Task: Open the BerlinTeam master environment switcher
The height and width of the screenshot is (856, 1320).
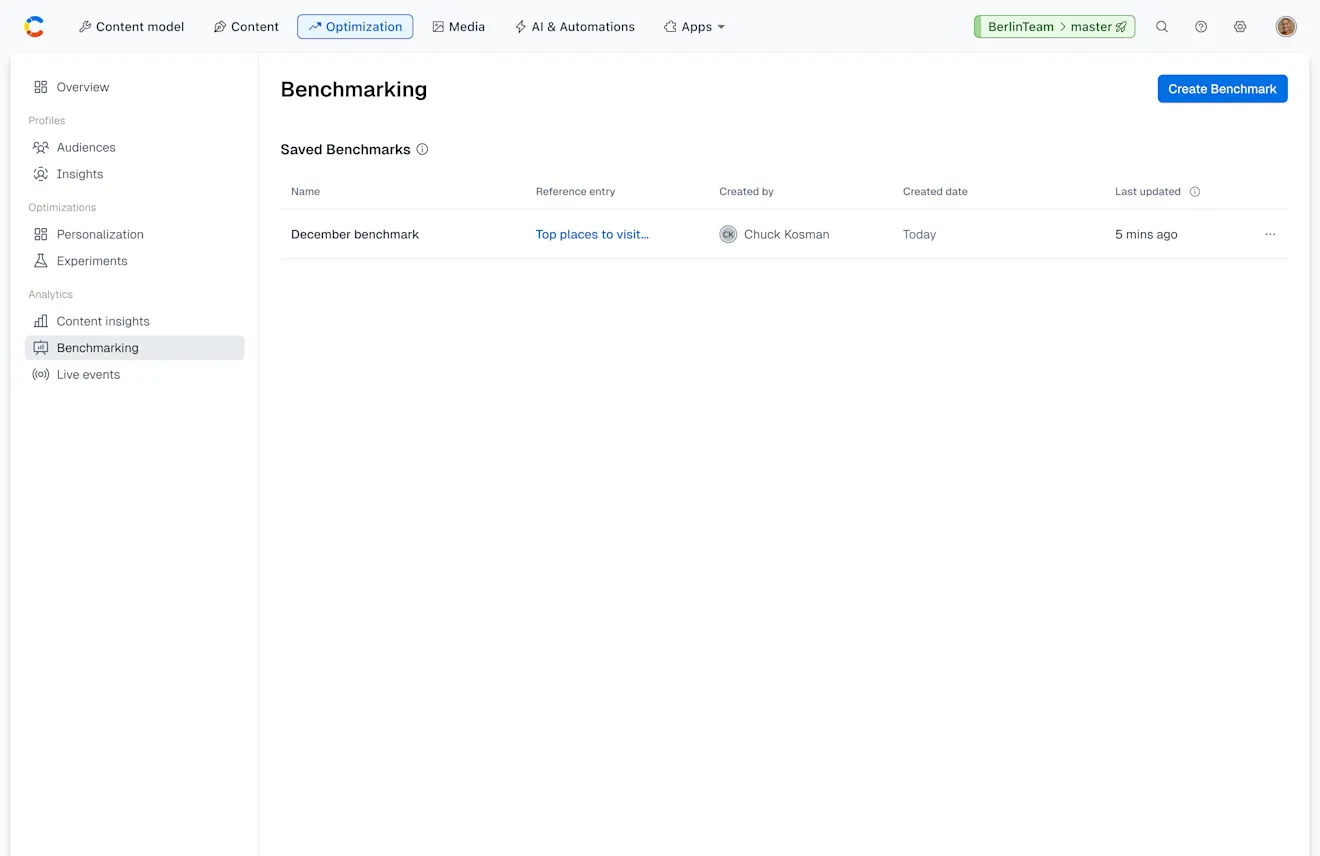Action: [x=1054, y=26]
